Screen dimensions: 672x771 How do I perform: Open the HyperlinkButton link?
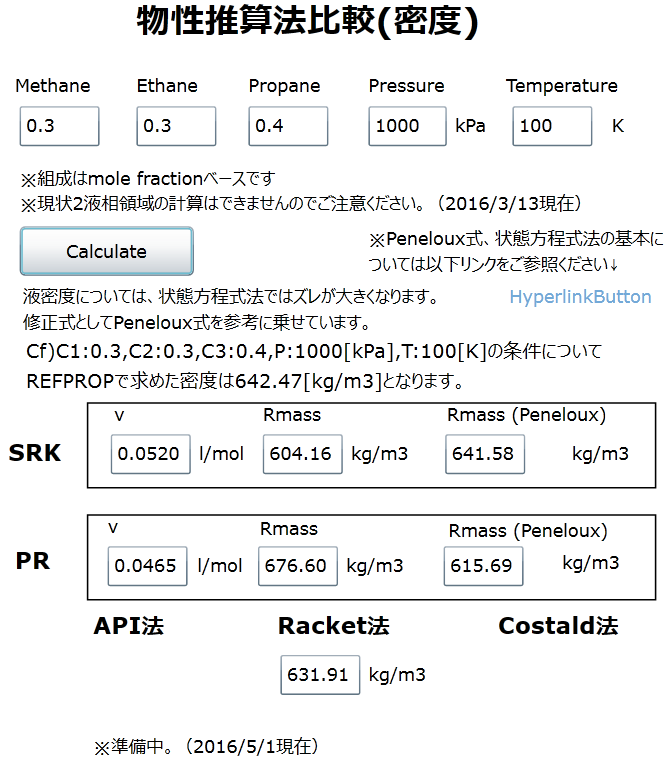coord(580,297)
